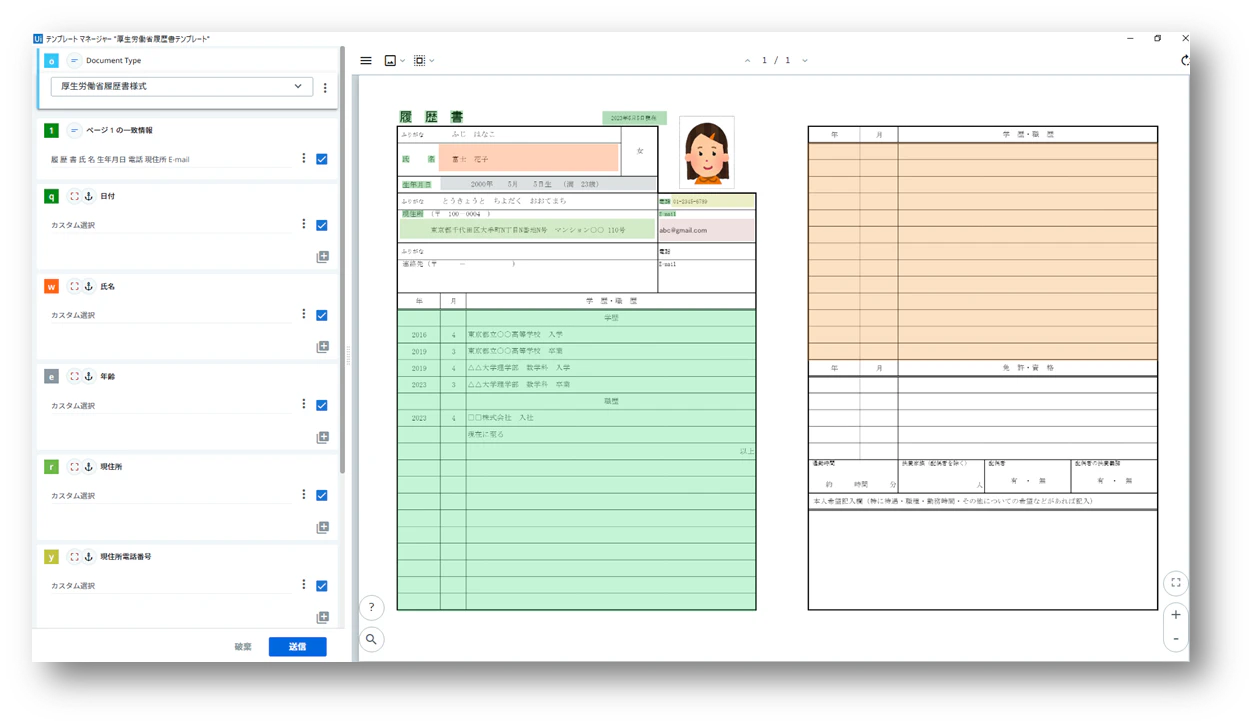Open the three-dot menu next to Document Type
This screenshot has height=727, width=1255.
click(325, 88)
